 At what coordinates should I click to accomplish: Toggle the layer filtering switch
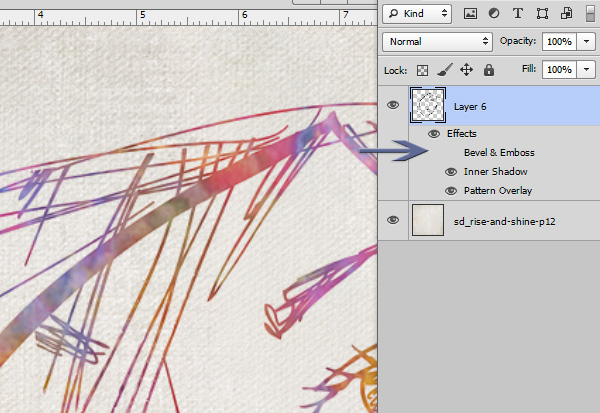(x=590, y=14)
